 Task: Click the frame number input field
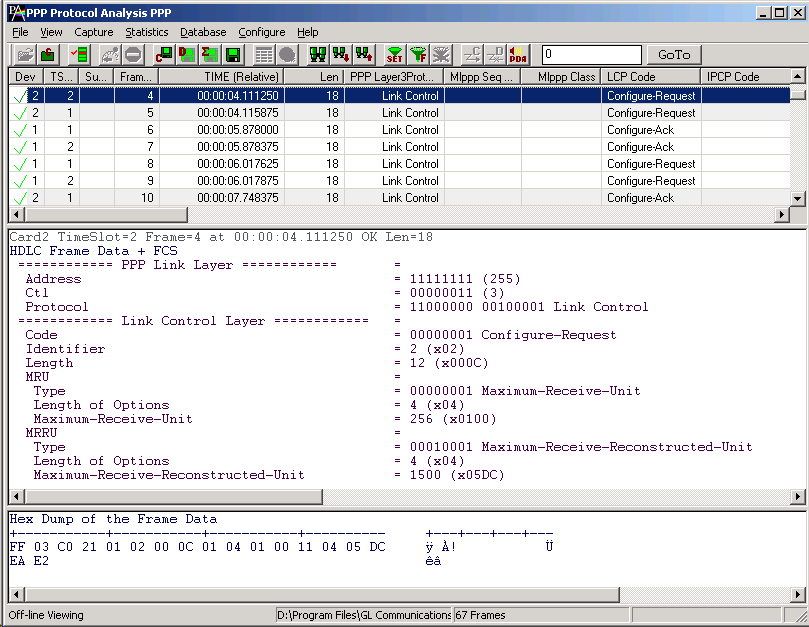point(591,54)
